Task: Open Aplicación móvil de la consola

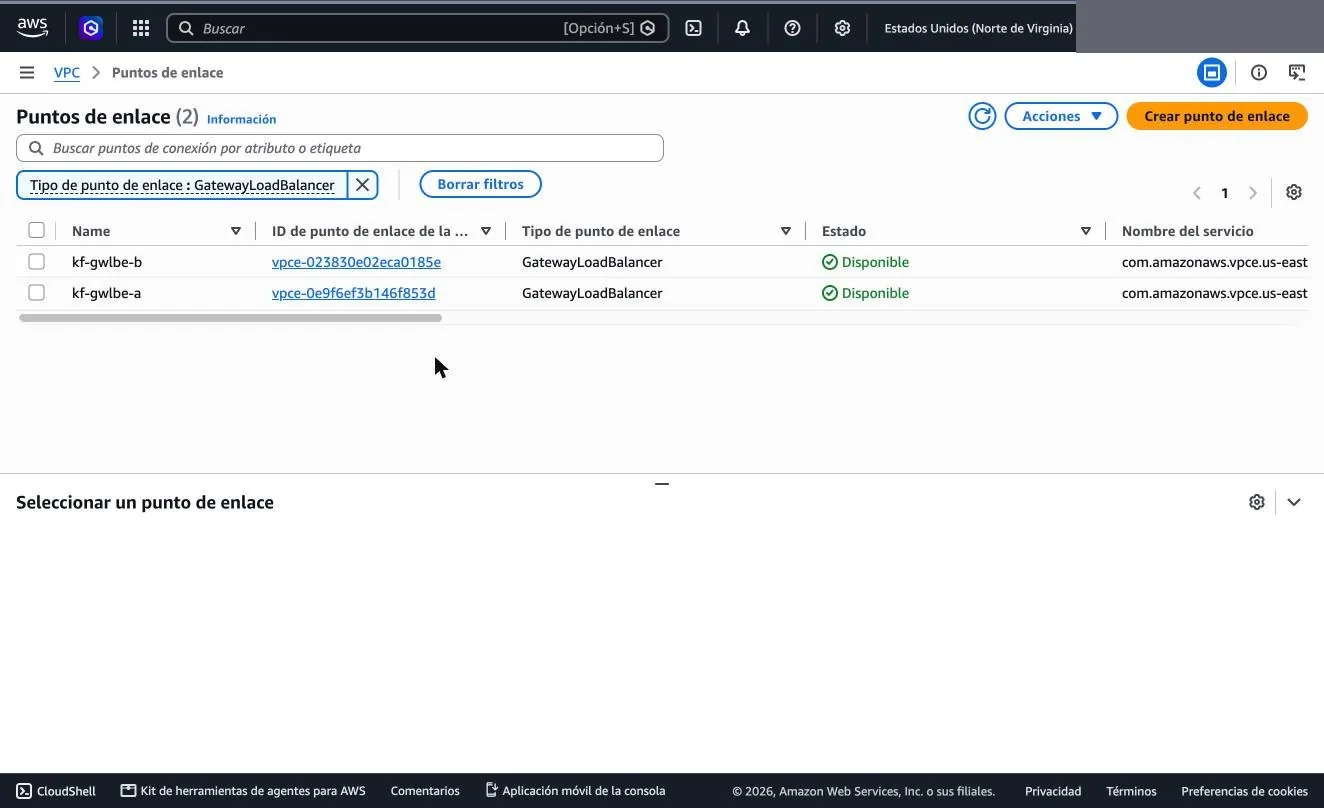Action: [x=575, y=791]
